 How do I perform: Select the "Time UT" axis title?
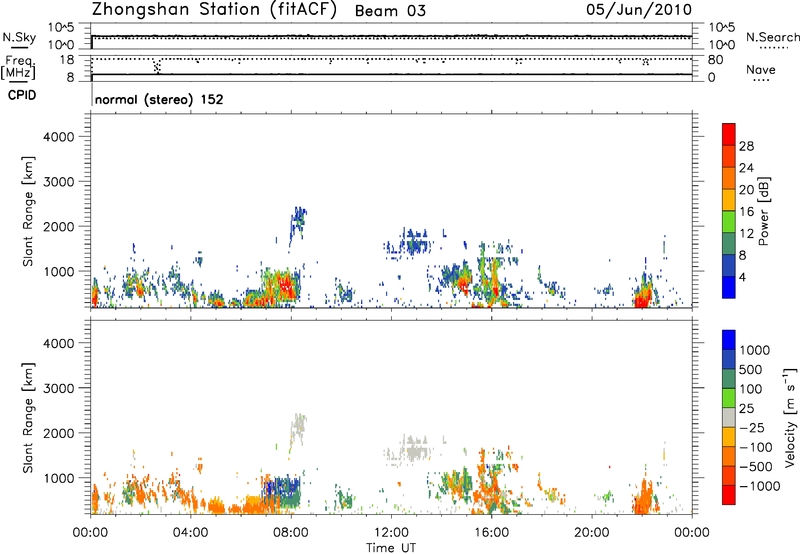pyautogui.click(x=391, y=548)
